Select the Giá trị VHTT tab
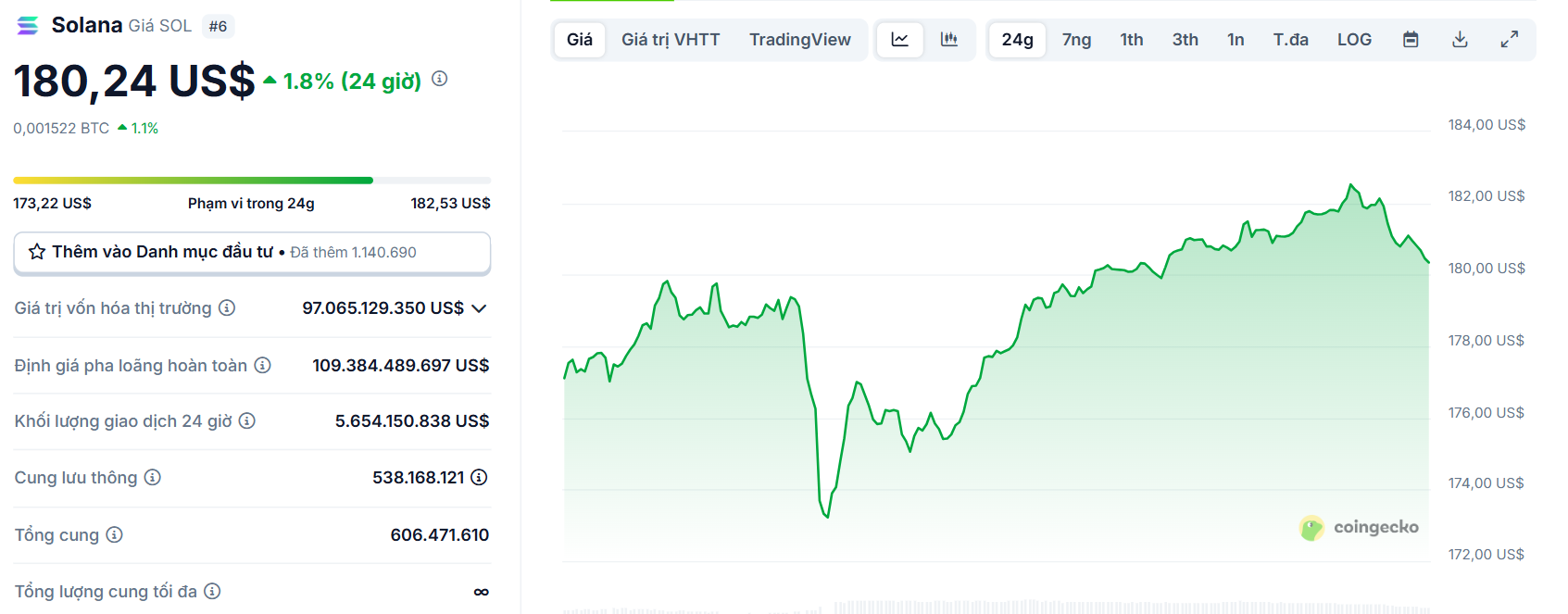Viewport: 1568px width, 614px height. tap(671, 40)
